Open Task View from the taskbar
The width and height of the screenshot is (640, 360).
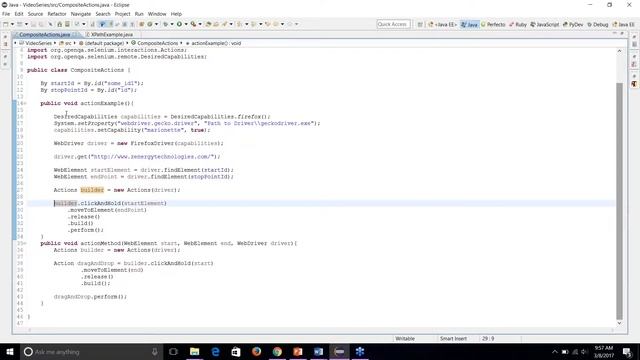click(173, 351)
